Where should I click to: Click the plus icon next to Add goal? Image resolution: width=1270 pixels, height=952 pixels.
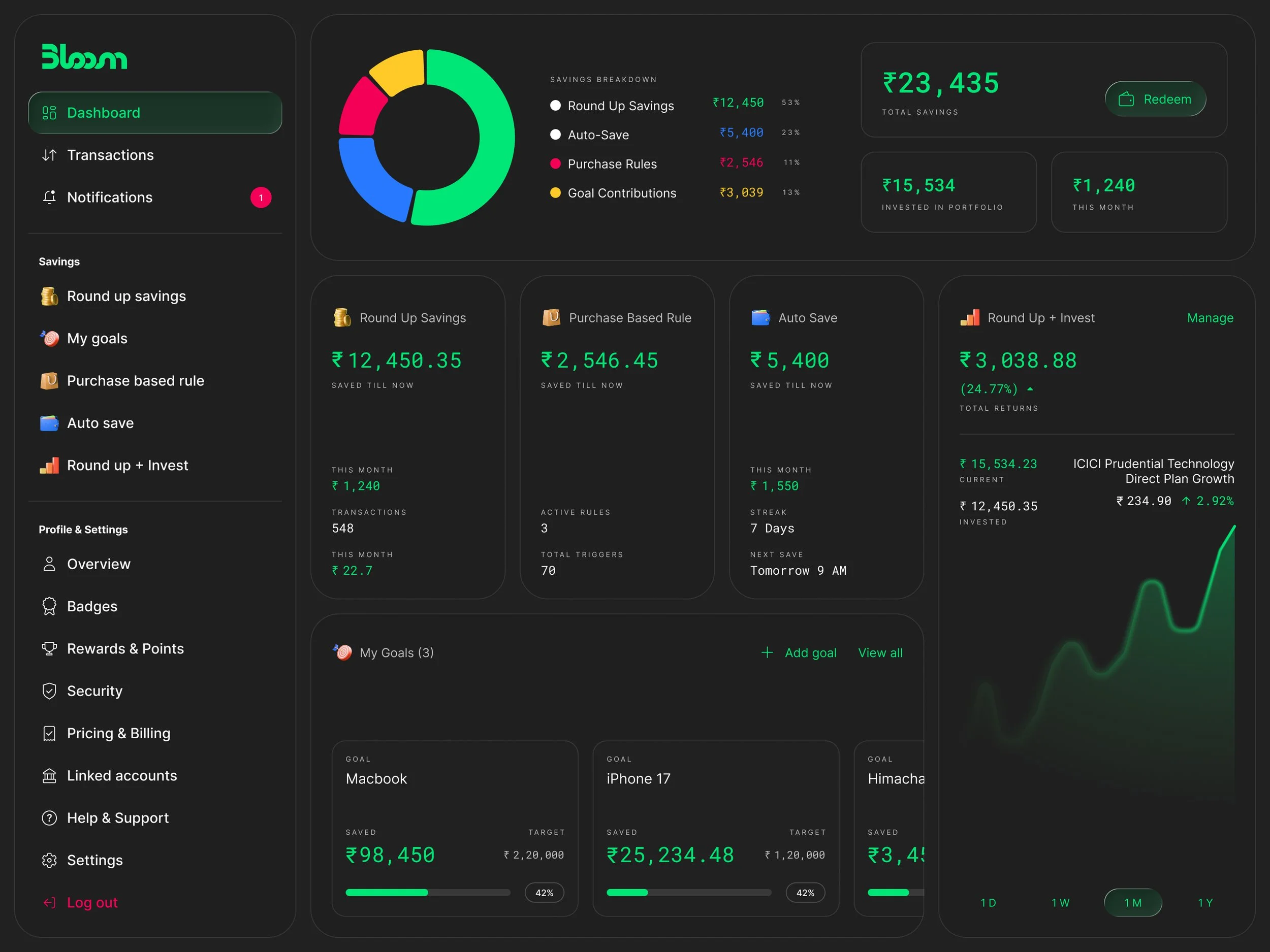767,652
